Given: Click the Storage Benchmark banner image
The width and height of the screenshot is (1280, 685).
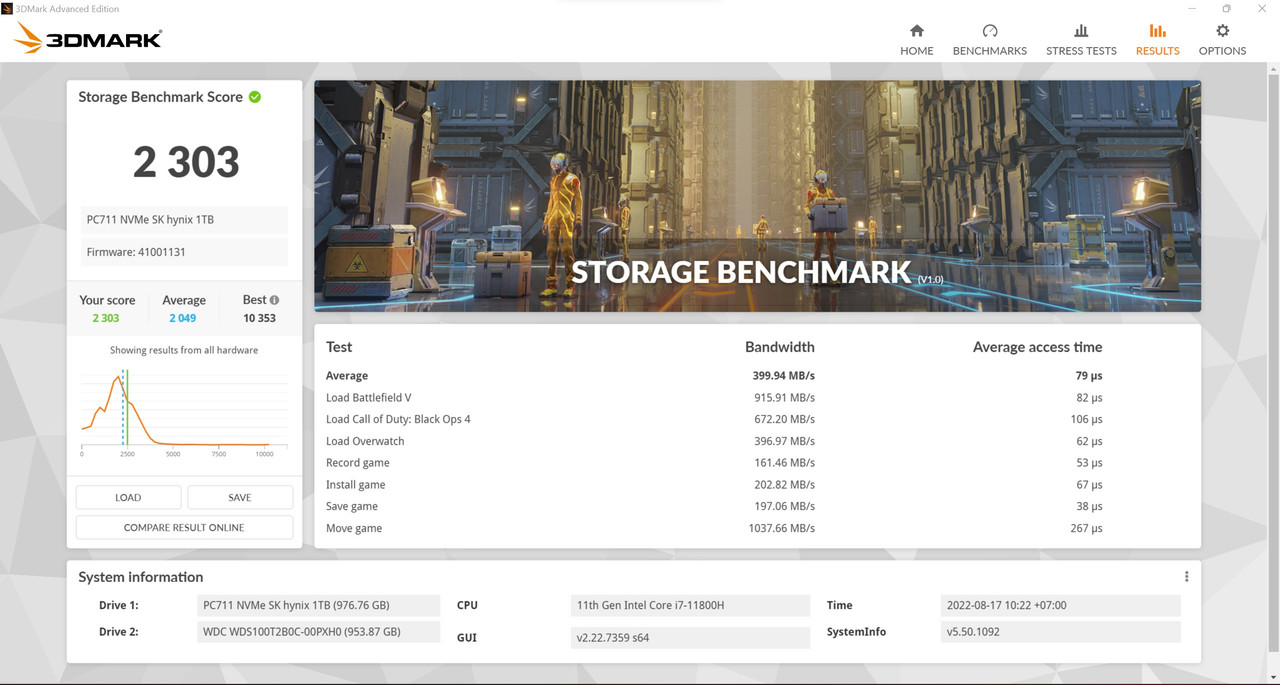Looking at the screenshot, I should tap(757, 196).
